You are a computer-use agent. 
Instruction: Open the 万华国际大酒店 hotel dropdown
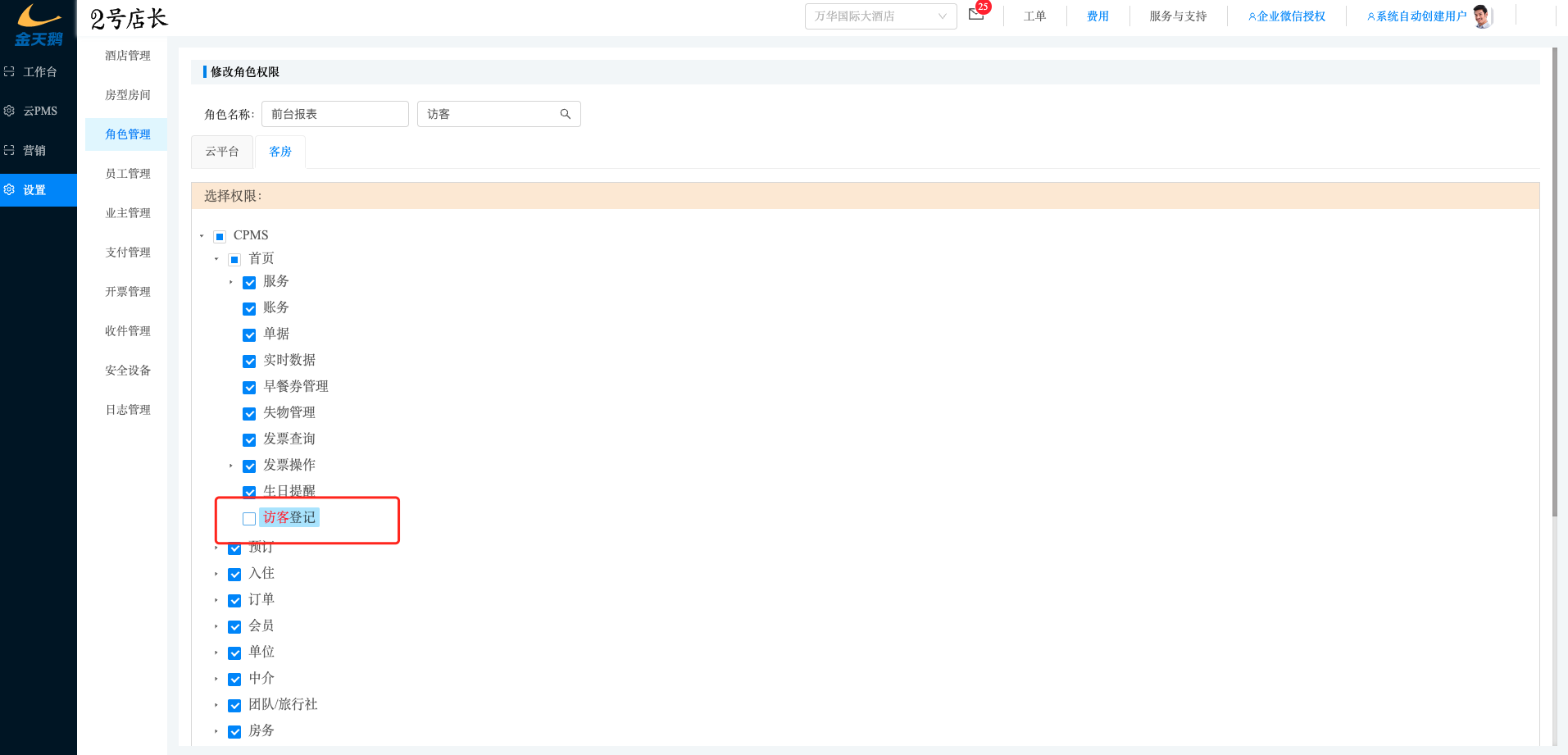tap(880, 16)
